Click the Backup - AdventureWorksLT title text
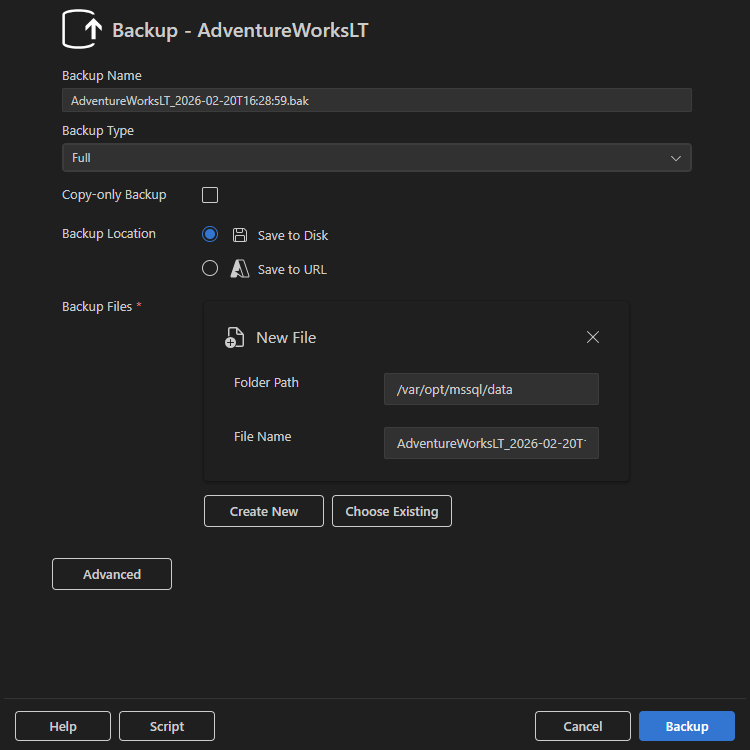The height and width of the screenshot is (750, 750). (240, 30)
